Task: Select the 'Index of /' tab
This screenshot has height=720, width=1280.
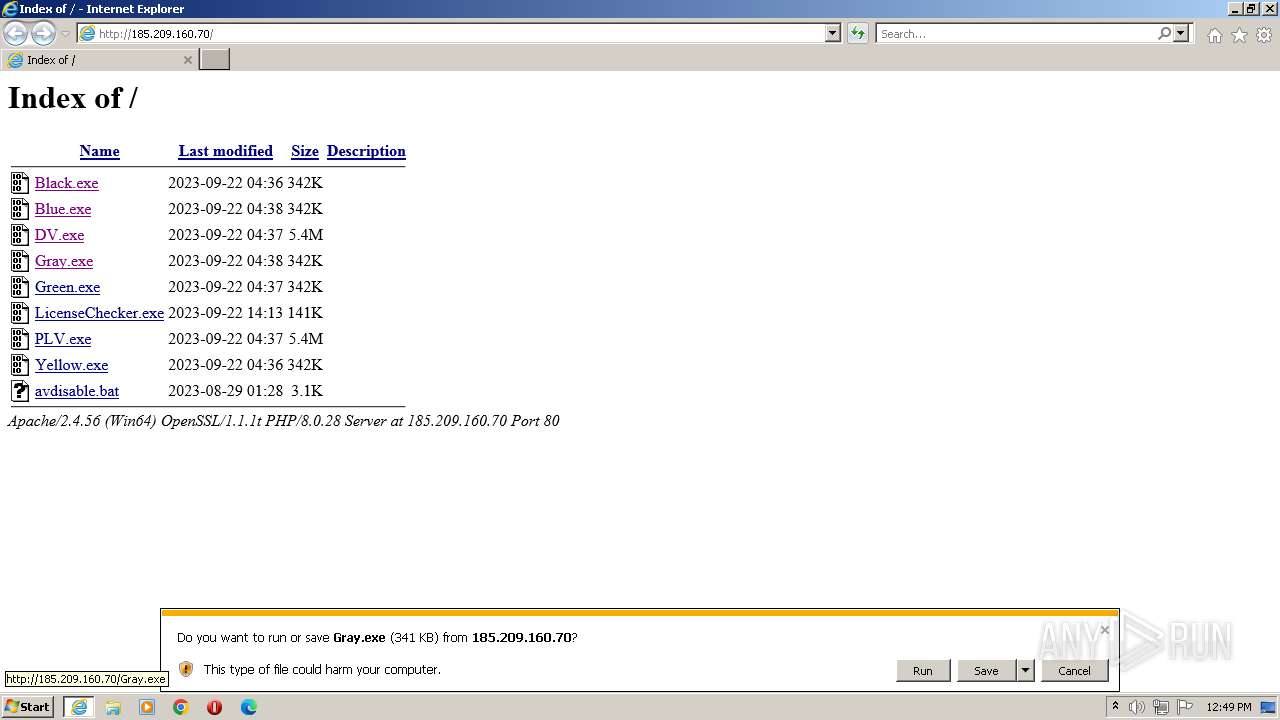Action: click(x=100, y=60)
